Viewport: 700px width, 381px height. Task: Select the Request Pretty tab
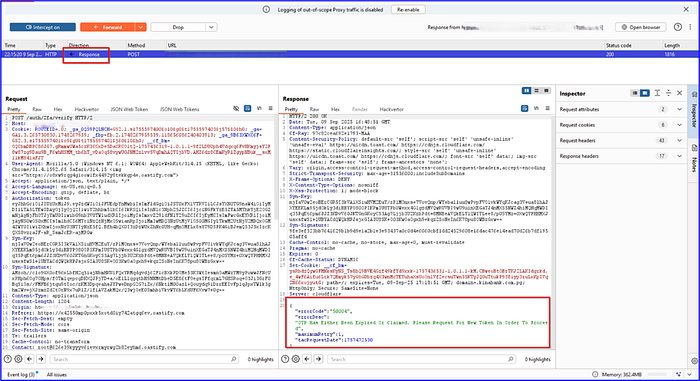tap(14, 109)
